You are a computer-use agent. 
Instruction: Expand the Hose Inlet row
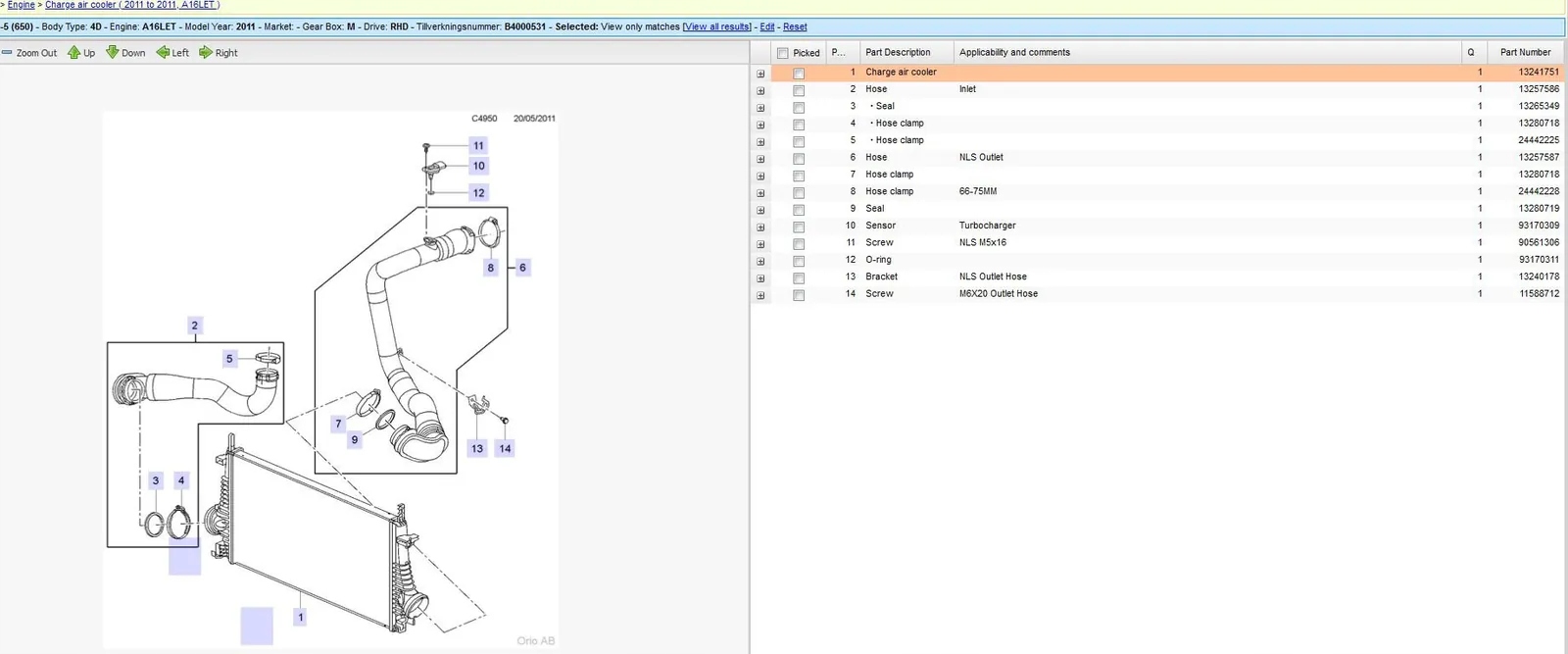[760, 90]
